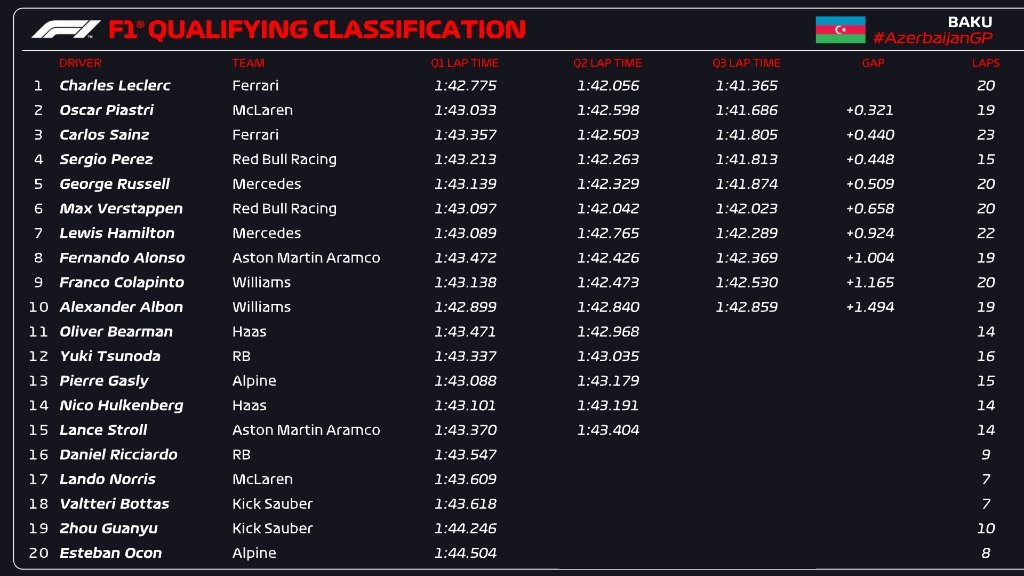
Task: Click Max Verstappen's name
Action: (121, 208)
